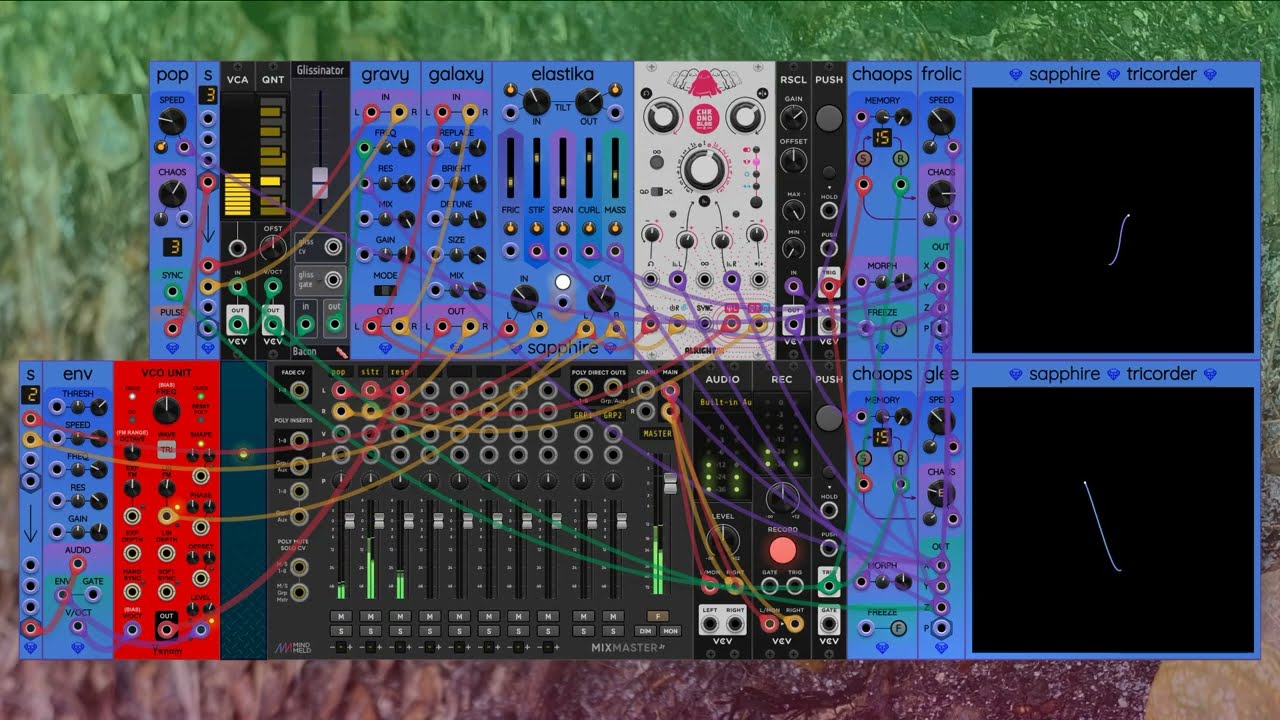
Task: Click the AUDIO LEVEL knob
Action: coord(722,540)
